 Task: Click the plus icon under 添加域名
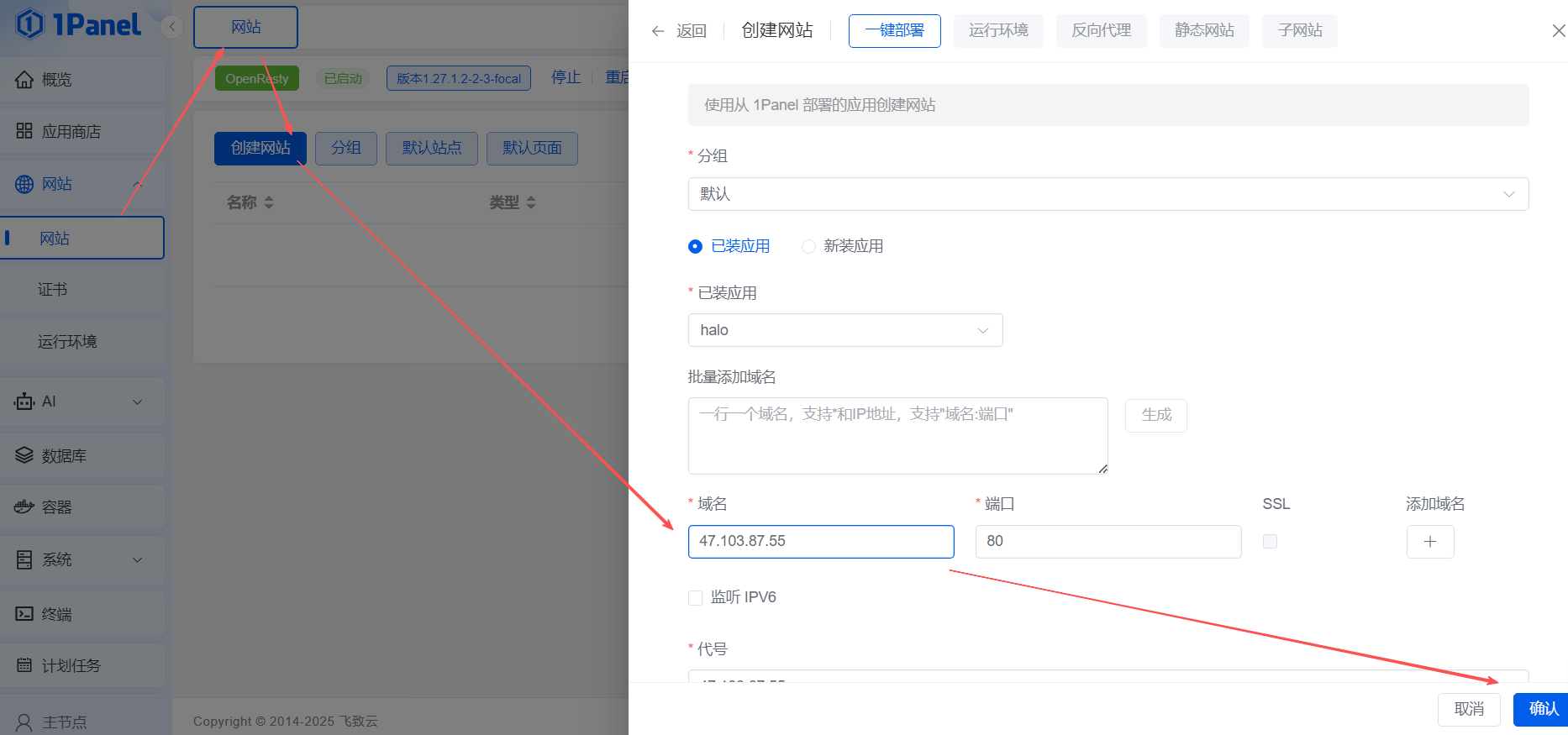pyautogui.click(x=1429, y=542)
